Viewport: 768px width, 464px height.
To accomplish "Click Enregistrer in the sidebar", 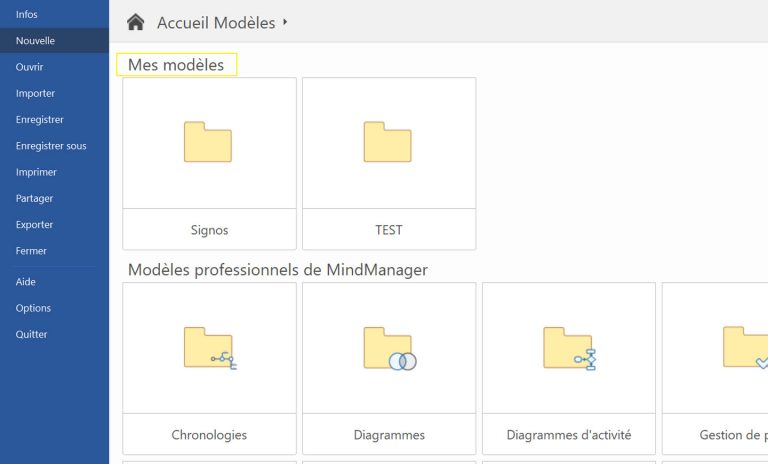I will click(39, 119).
